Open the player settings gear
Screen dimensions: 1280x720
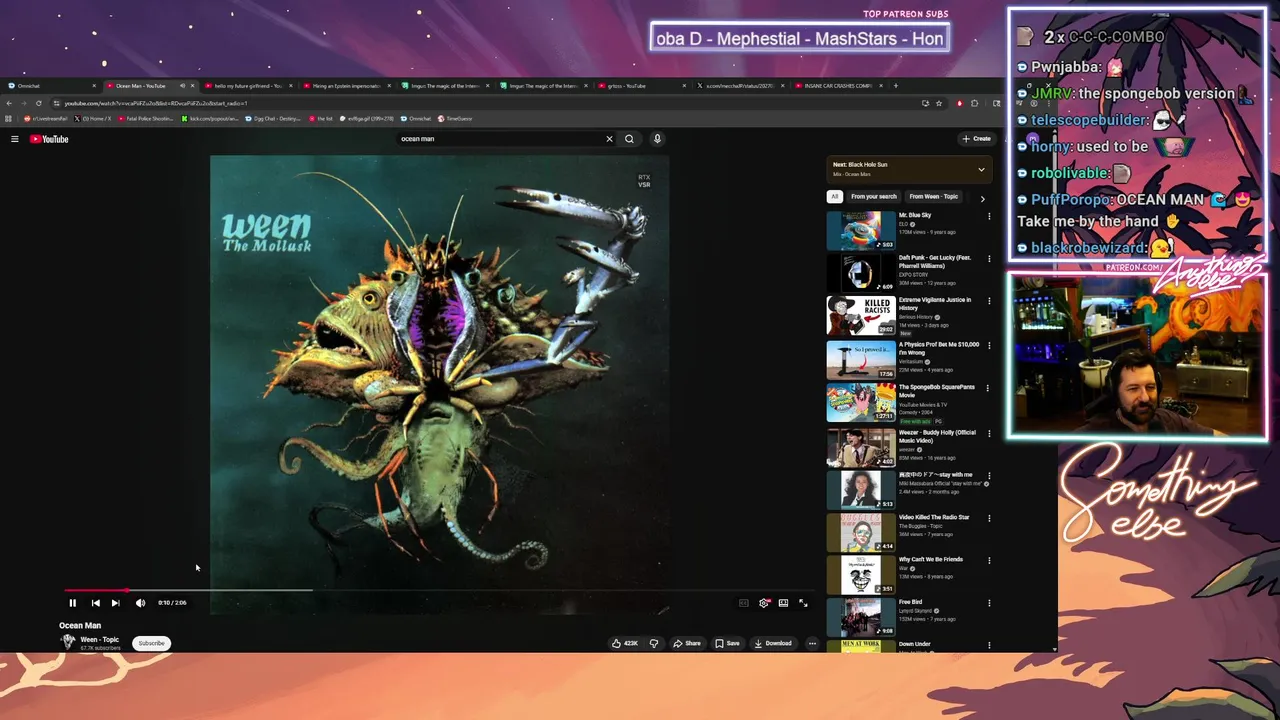click(x=764, y=603)
